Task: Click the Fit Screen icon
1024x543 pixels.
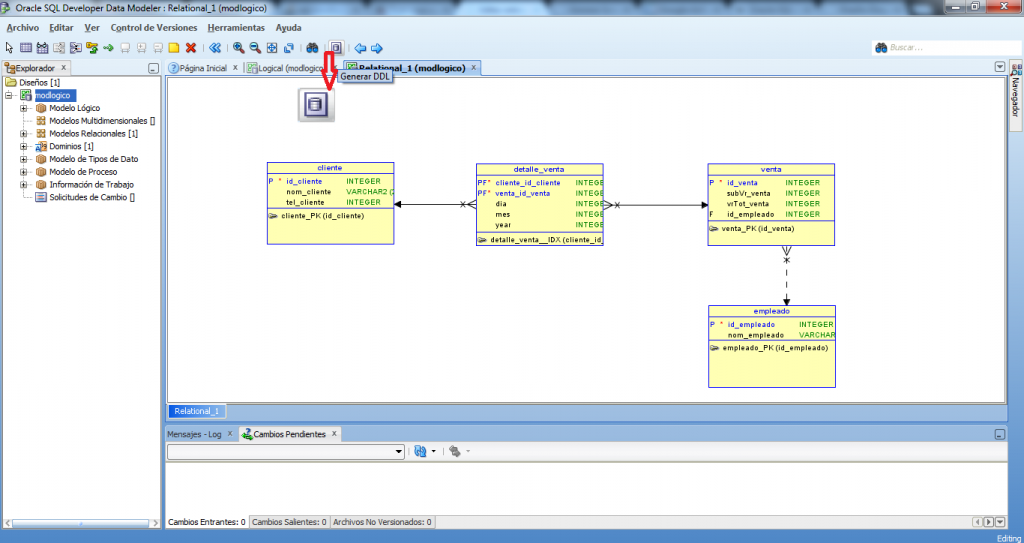Action: (x=272, y=48)
